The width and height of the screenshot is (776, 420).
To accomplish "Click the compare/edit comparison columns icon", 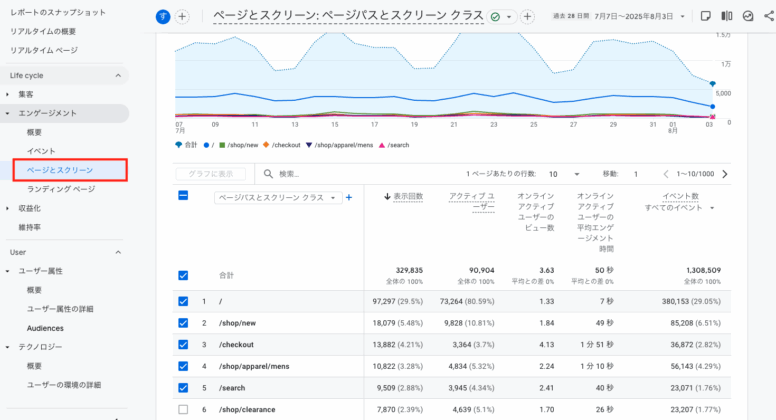I will pos(727,17).
